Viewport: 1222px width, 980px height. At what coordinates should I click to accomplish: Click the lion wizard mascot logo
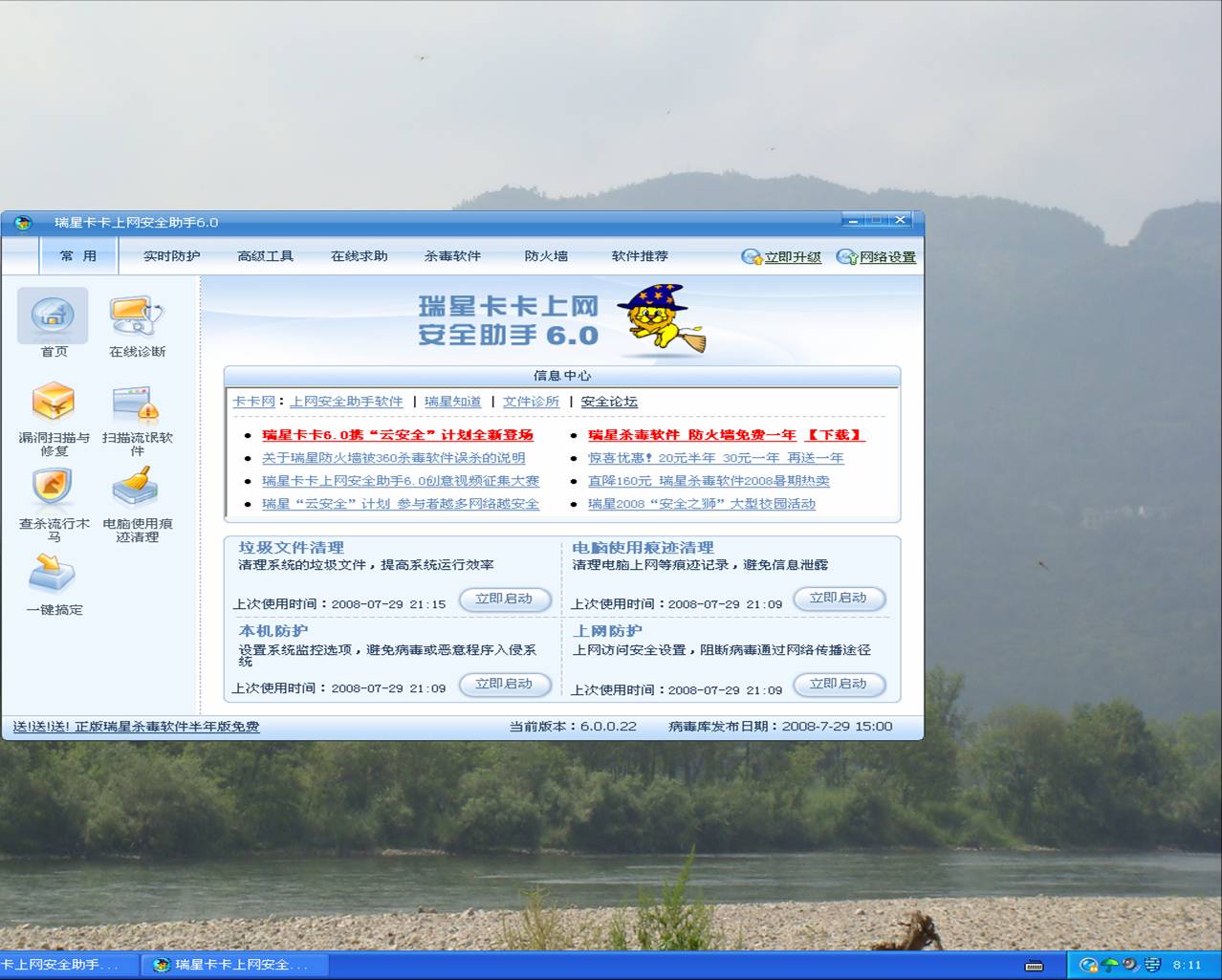click(662, 318)
